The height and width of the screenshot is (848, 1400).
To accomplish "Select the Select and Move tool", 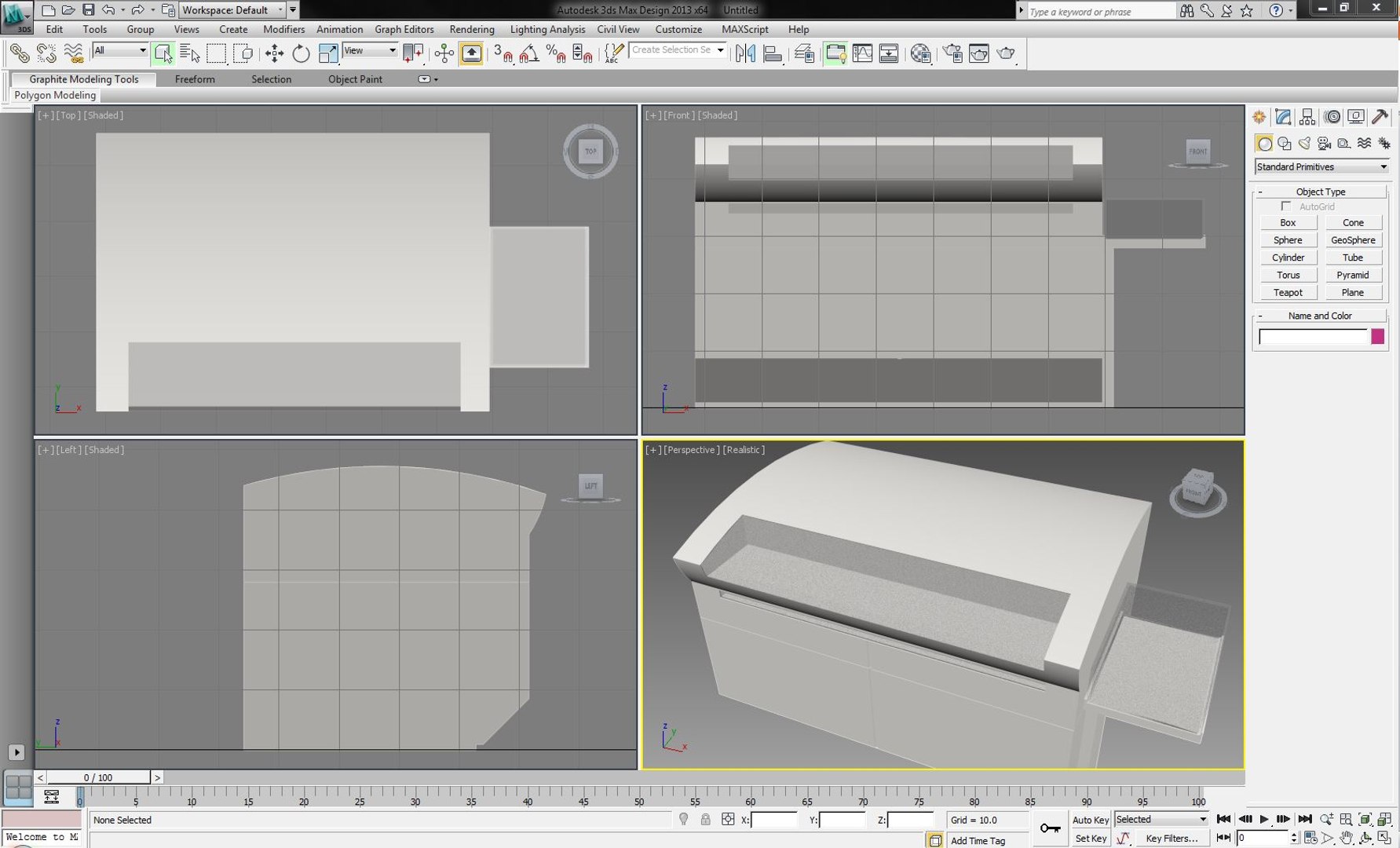I will pyautogui.click(x=274, y=53).
